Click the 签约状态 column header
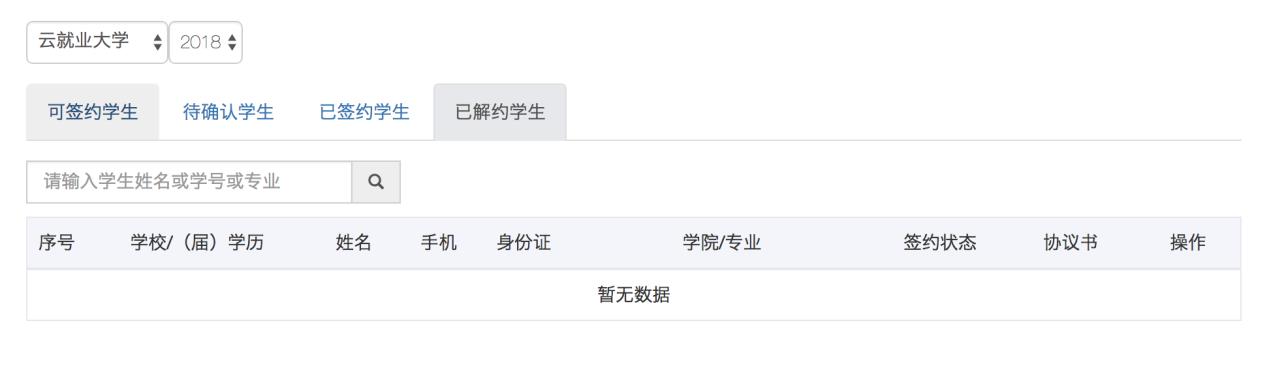Image resolution: width=1269 pixels, height=368 pixels. pos(939,243)
